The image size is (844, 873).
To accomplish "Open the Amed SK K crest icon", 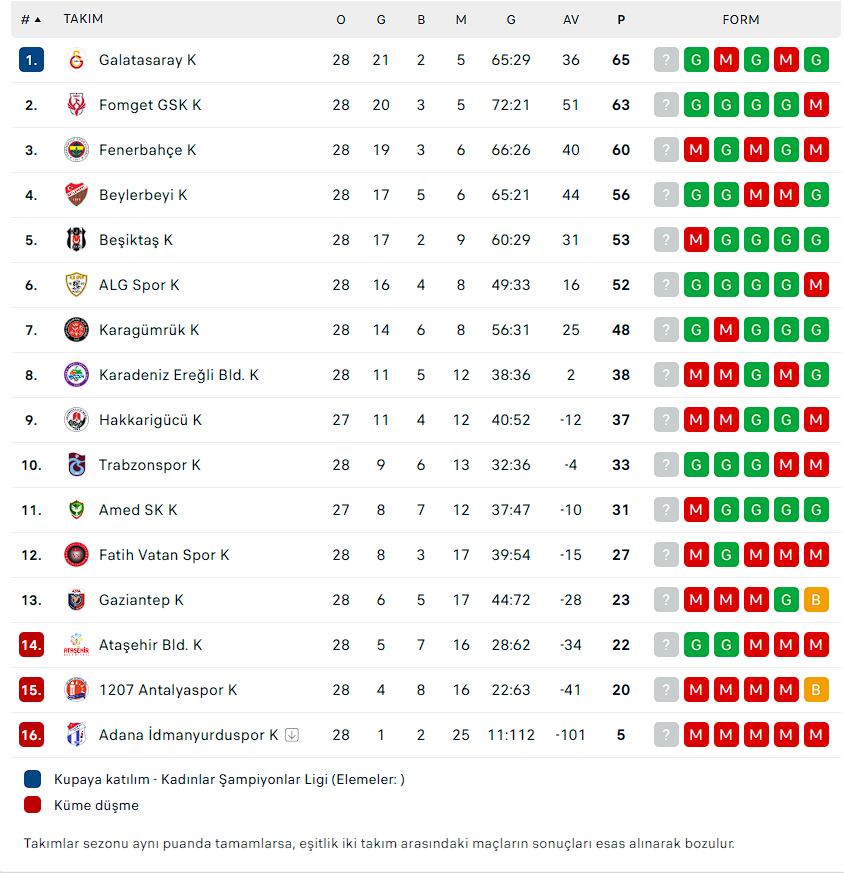I will [76, 510].
